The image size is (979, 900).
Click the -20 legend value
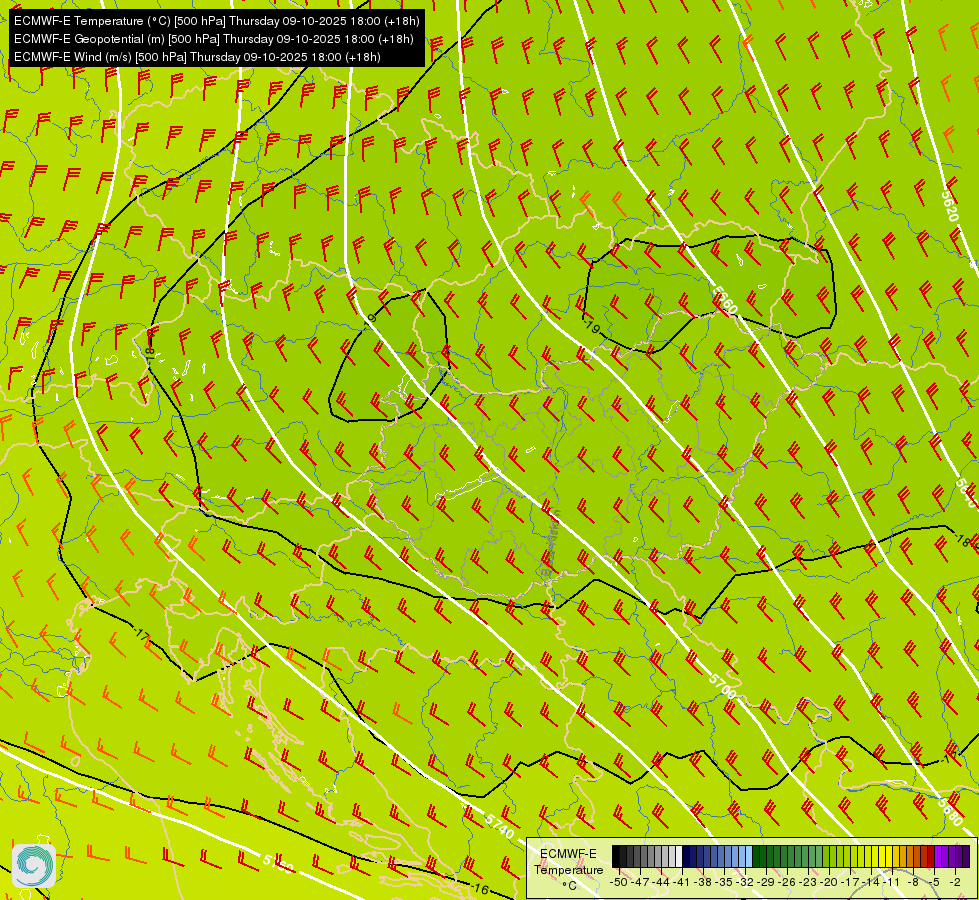(829, 882)
